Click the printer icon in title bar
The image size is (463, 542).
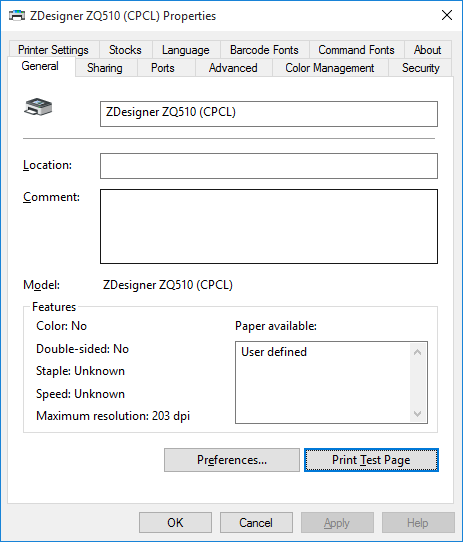click(17, 16)
